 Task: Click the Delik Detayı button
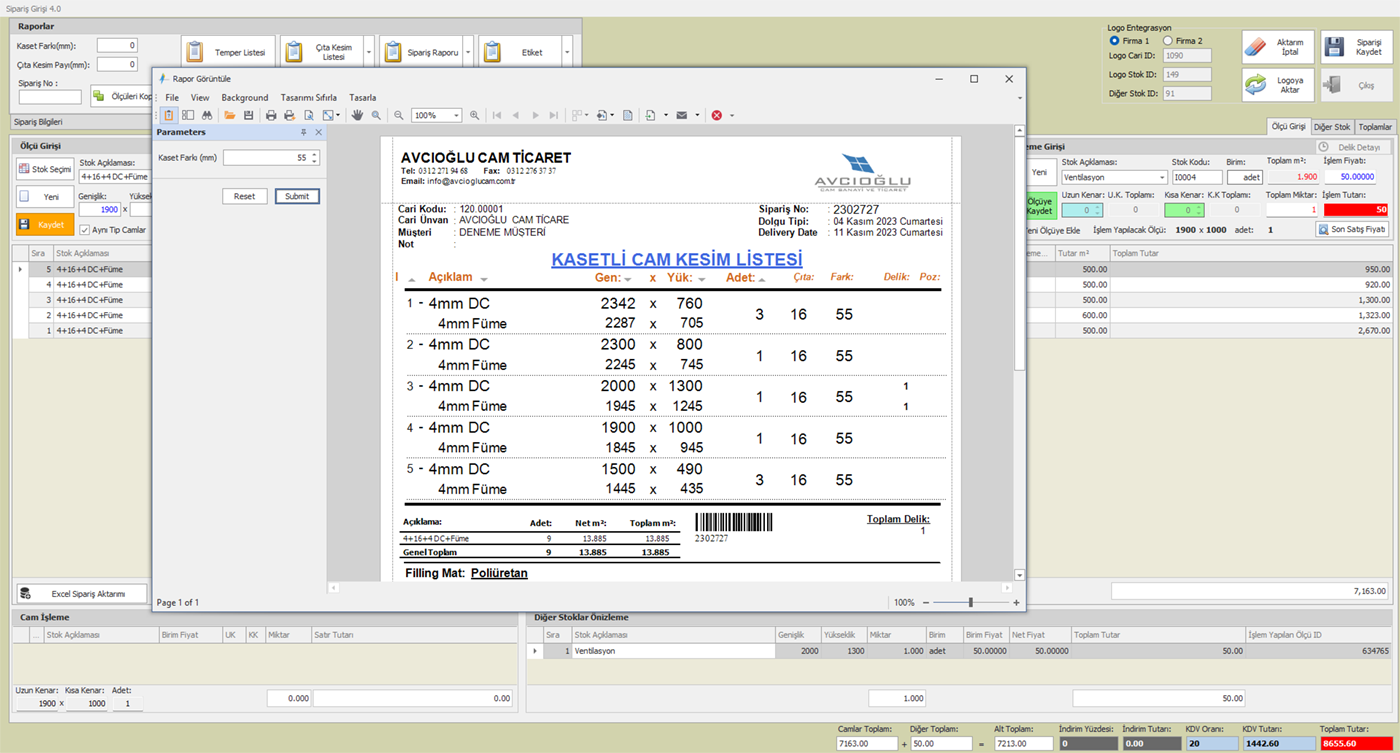1352,147
